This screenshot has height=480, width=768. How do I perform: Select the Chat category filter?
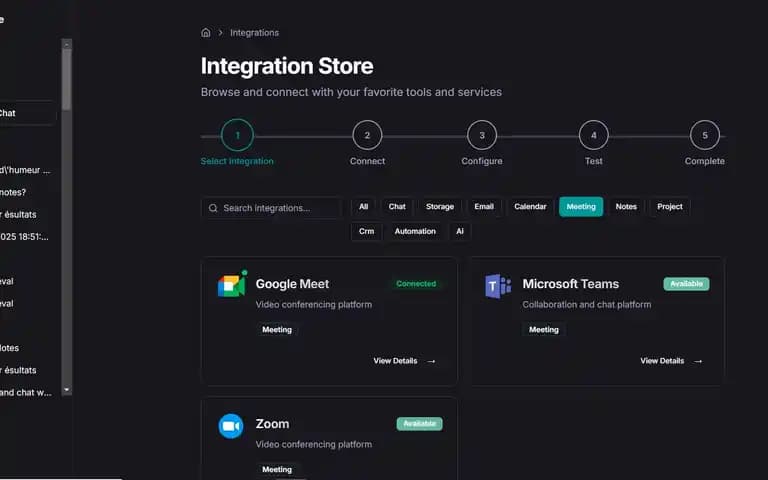397,207
